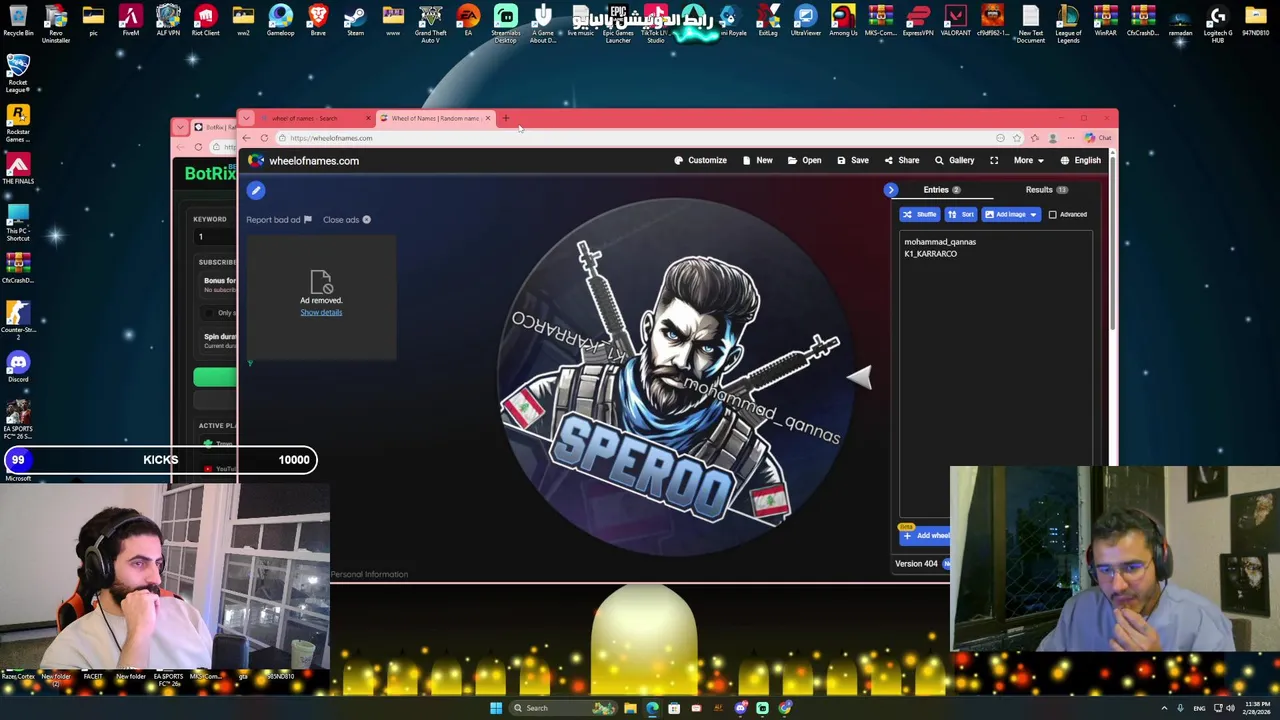The width and height of the screenshot is (1280, 720).
Task: Show hidden system tray icons
Action: pos(1164,708)
